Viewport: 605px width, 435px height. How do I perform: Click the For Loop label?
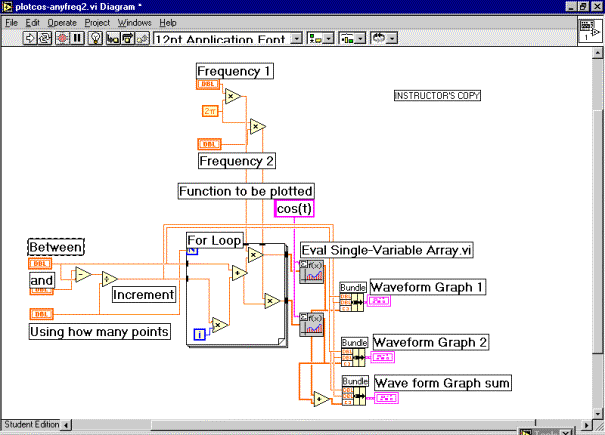point(215,240)
